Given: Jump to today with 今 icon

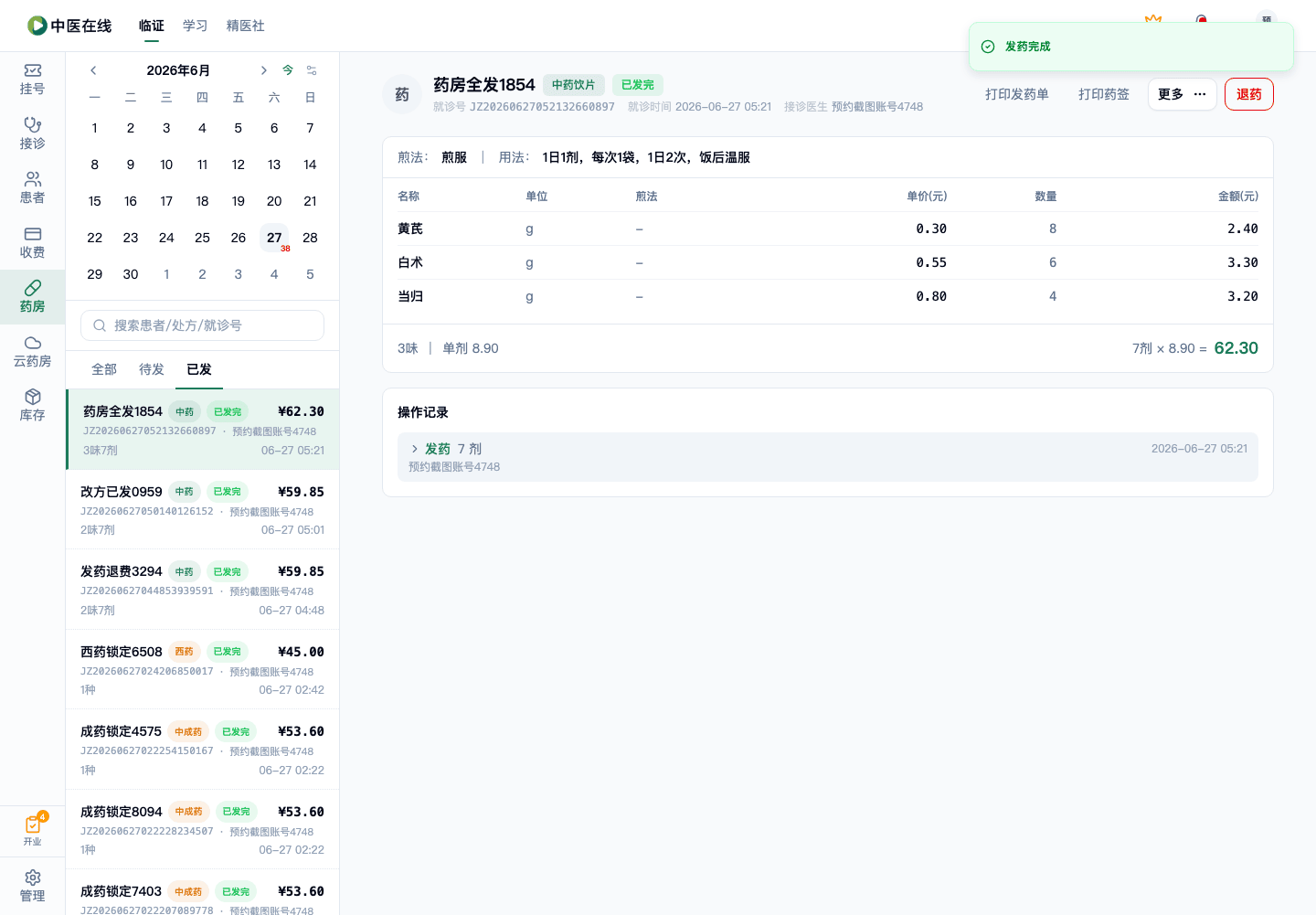Looking at the screenshot, I should (x=288, y=70).
